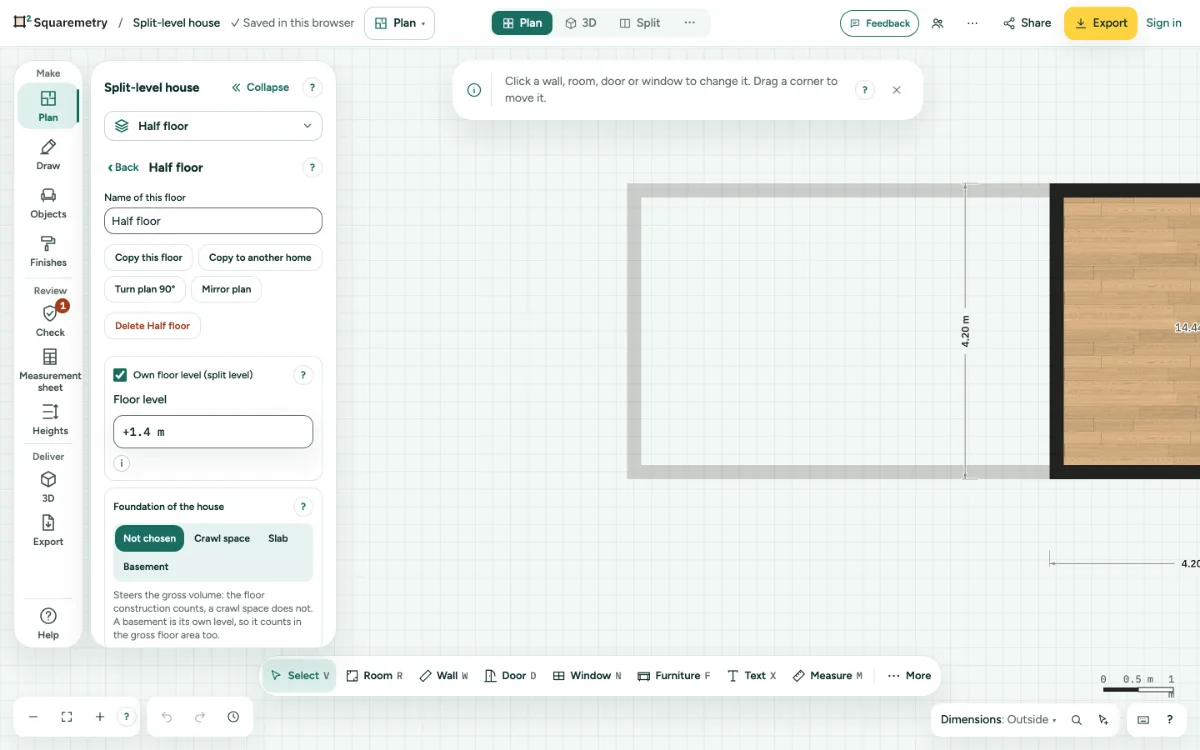1200x750 pixels.
Task: Expand More tools in bottom toolbar
Action: (x=909, y=676)
